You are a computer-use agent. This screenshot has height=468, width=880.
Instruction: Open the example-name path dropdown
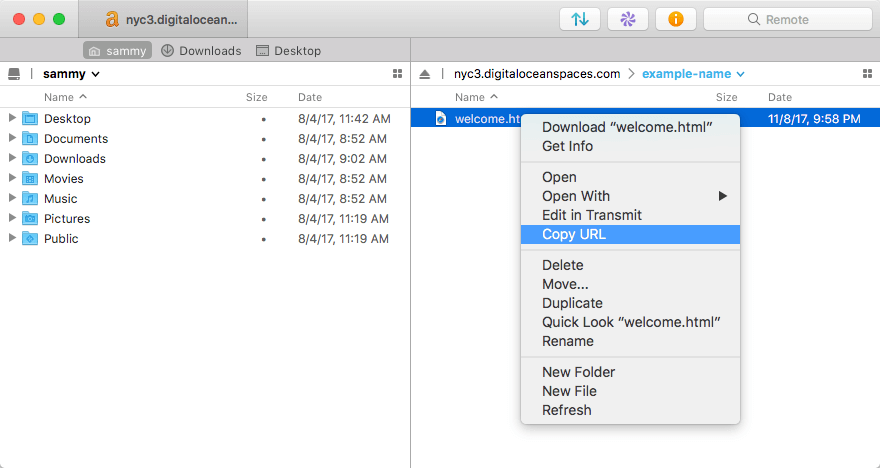point(693,74)
